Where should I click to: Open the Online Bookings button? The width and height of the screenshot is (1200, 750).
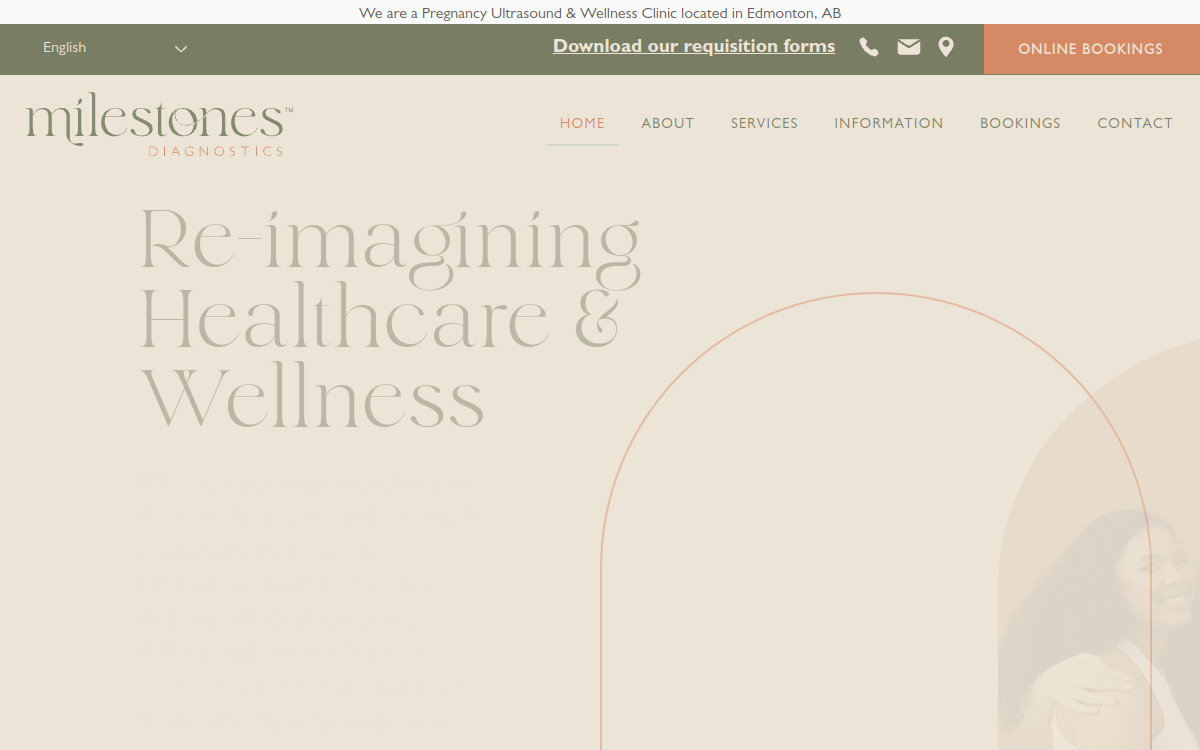click(1091, 49)
